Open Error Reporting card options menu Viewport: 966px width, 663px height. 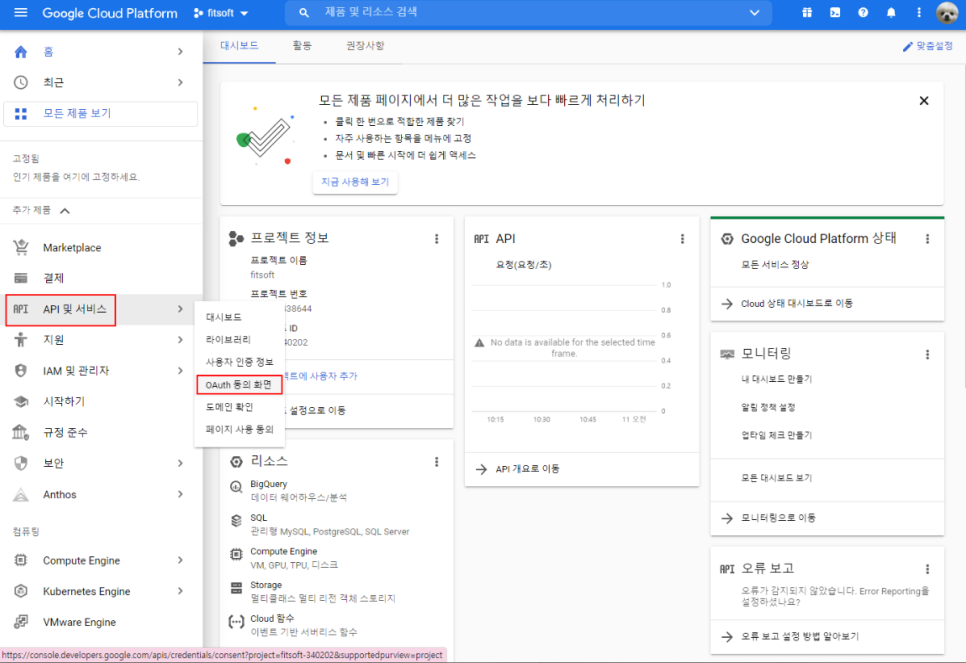coord(927,569)
